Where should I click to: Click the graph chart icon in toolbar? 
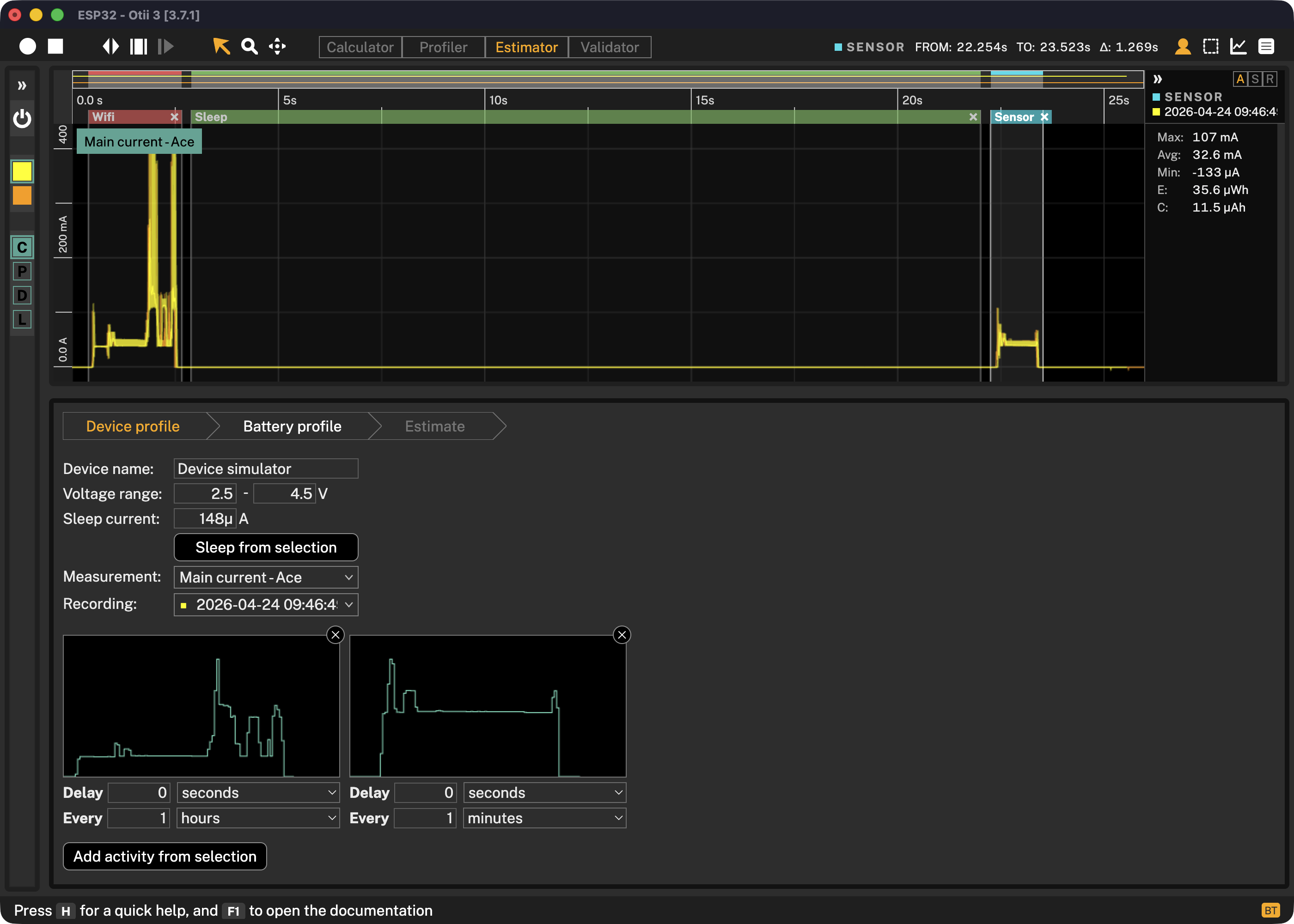pos(1238,47)
